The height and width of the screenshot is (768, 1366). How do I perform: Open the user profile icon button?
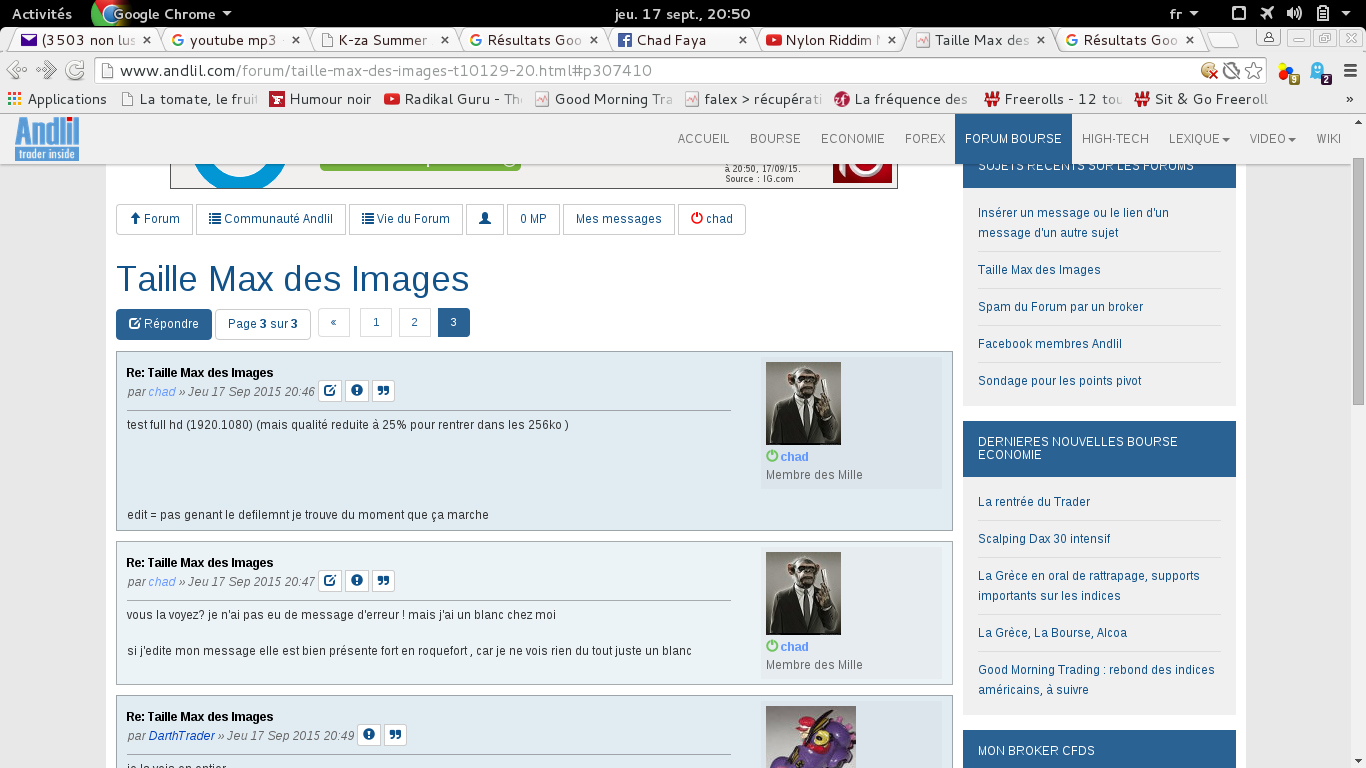click(485, 219)
